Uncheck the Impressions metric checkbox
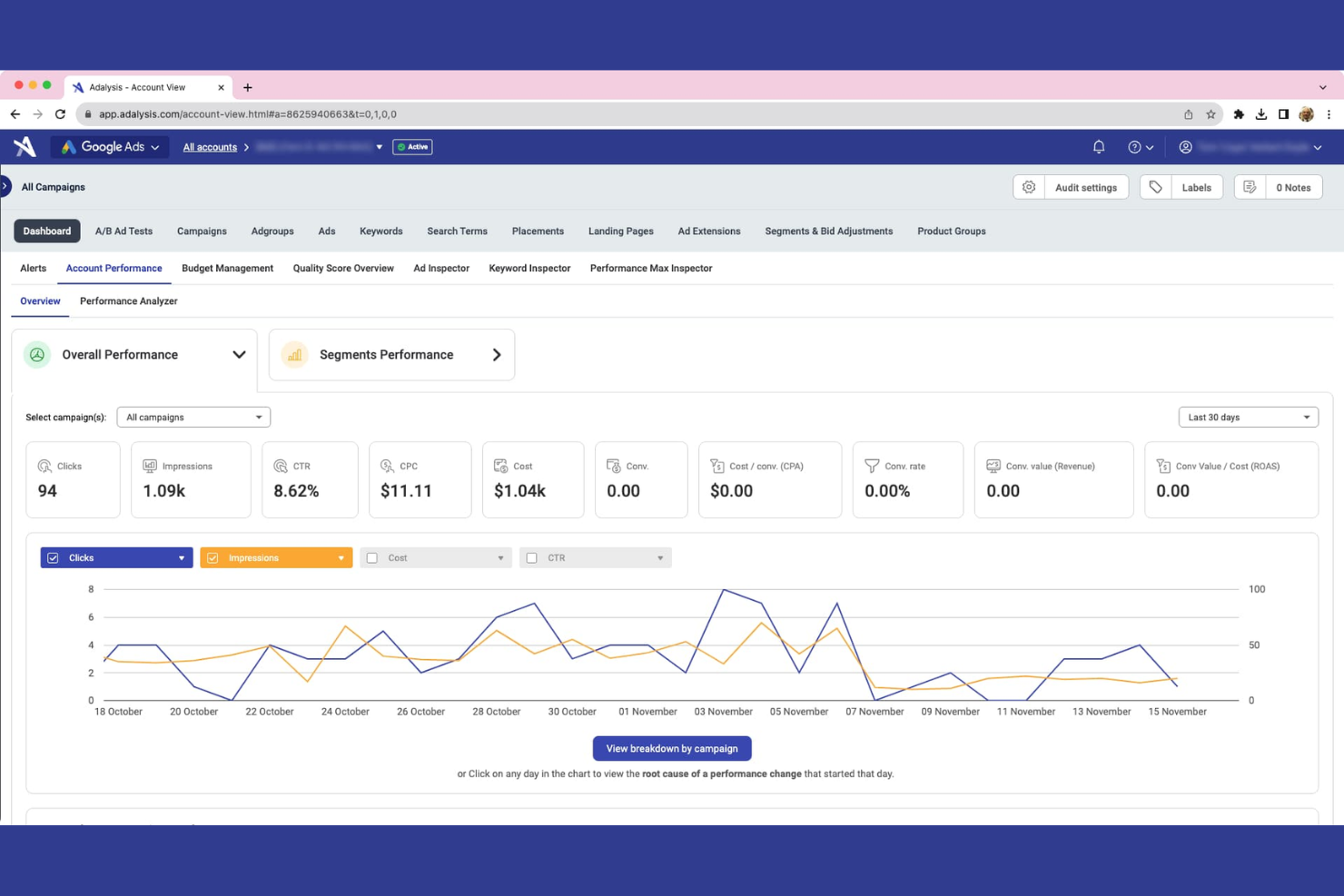The height and width of the screenshot is (896, 1344). point(212,556)
